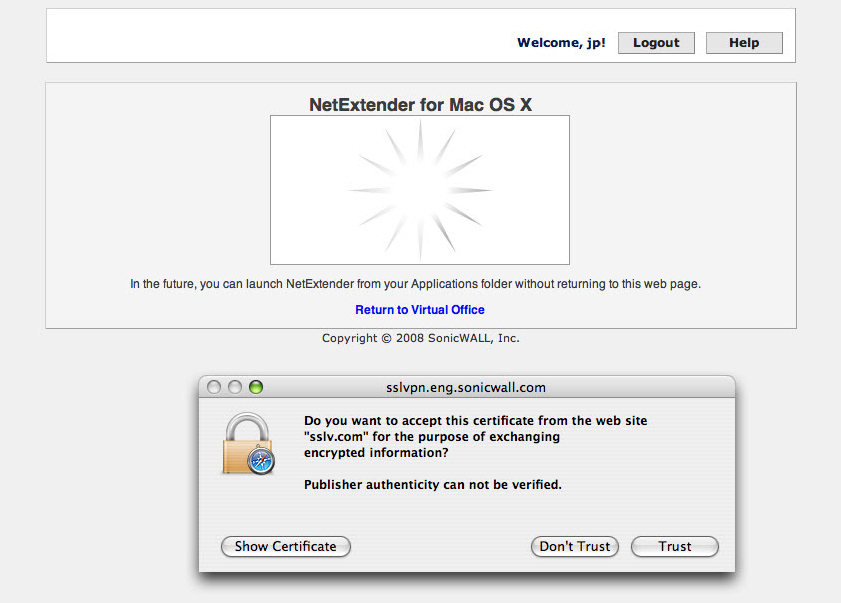Click the Safari compass badge on padlock
The width and height of the screenshot is (841, 603).
click(x=261, y=461)
